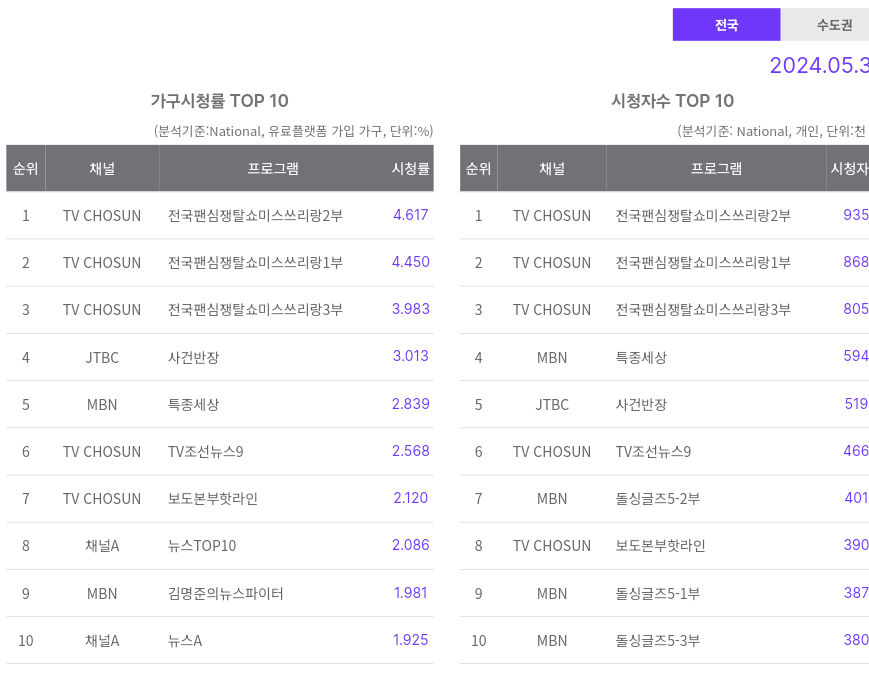Viewport: 869px width, 675px height.
Task: Click the 2024.05 date text
Action: (819, 65)
